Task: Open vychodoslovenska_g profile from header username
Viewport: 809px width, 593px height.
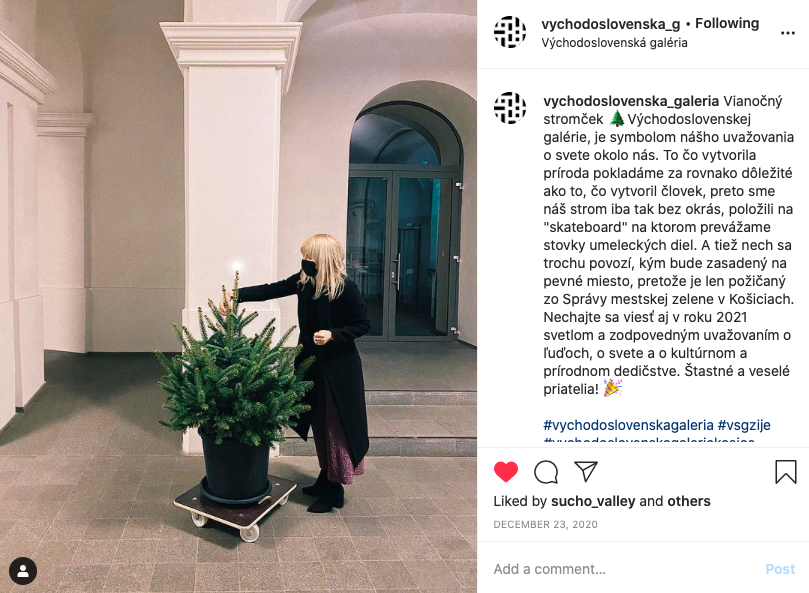Action: [x=611, y=24]
